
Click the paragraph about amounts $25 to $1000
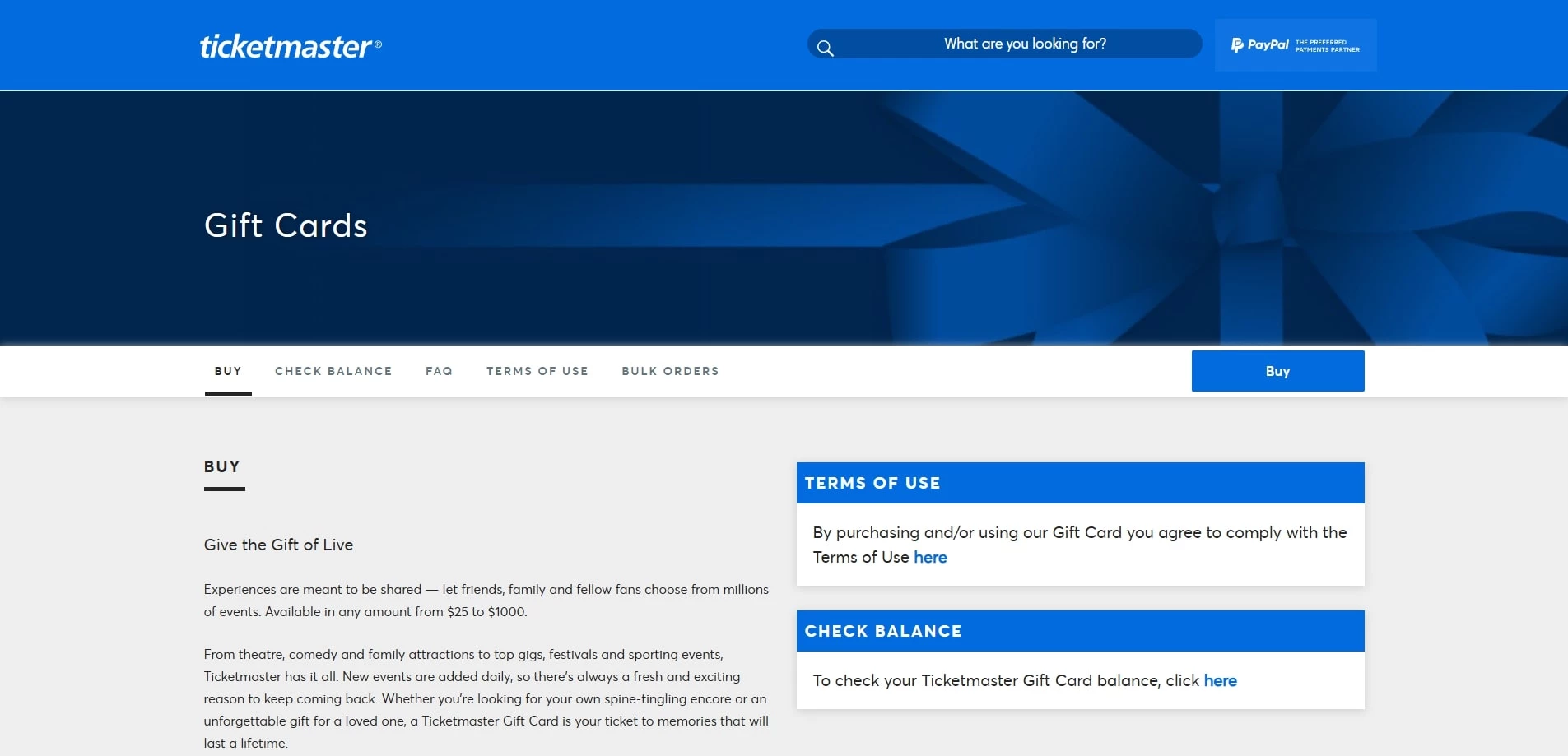click(486, 601)
